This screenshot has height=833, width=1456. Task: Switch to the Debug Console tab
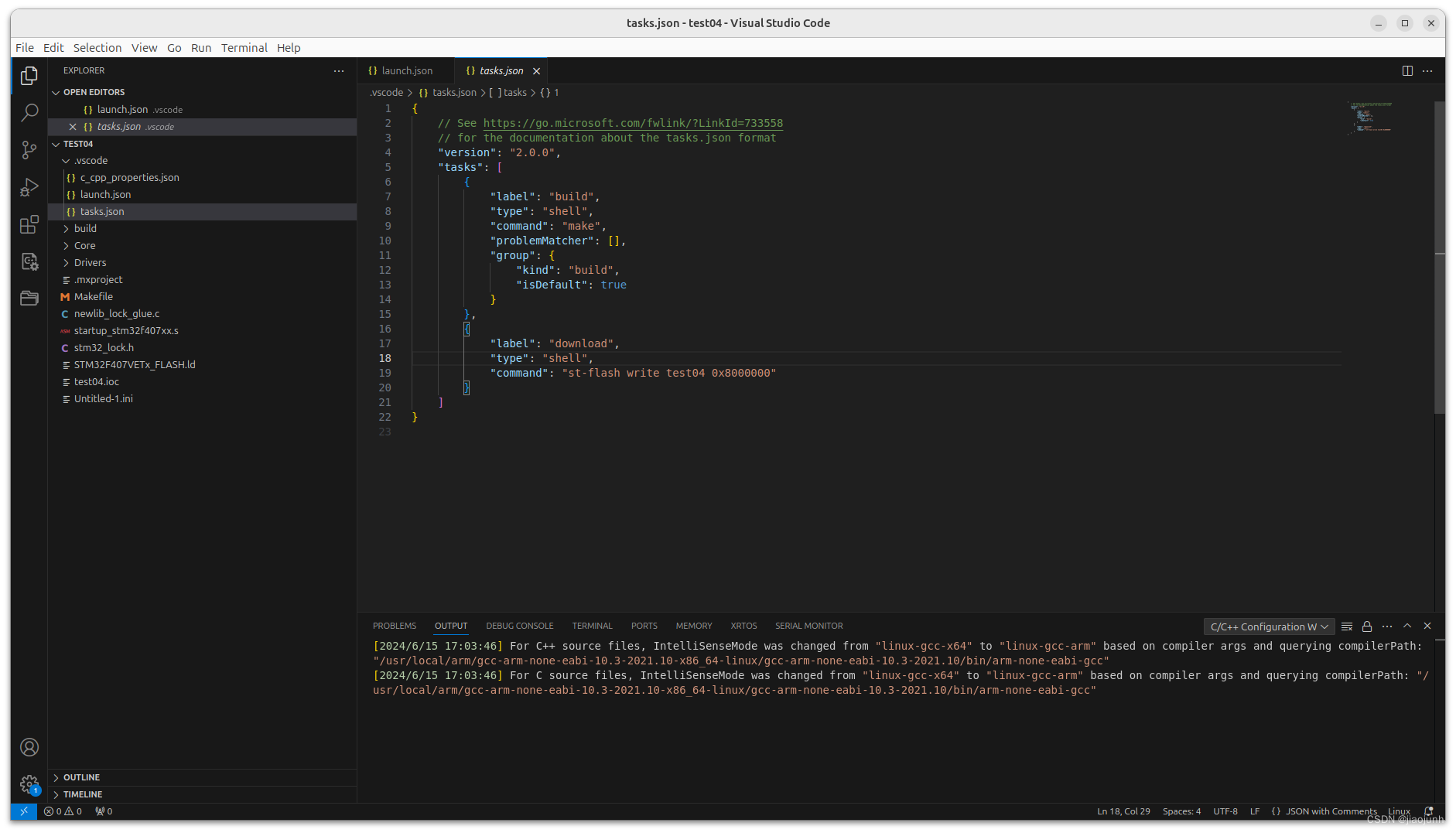point(520,626)
